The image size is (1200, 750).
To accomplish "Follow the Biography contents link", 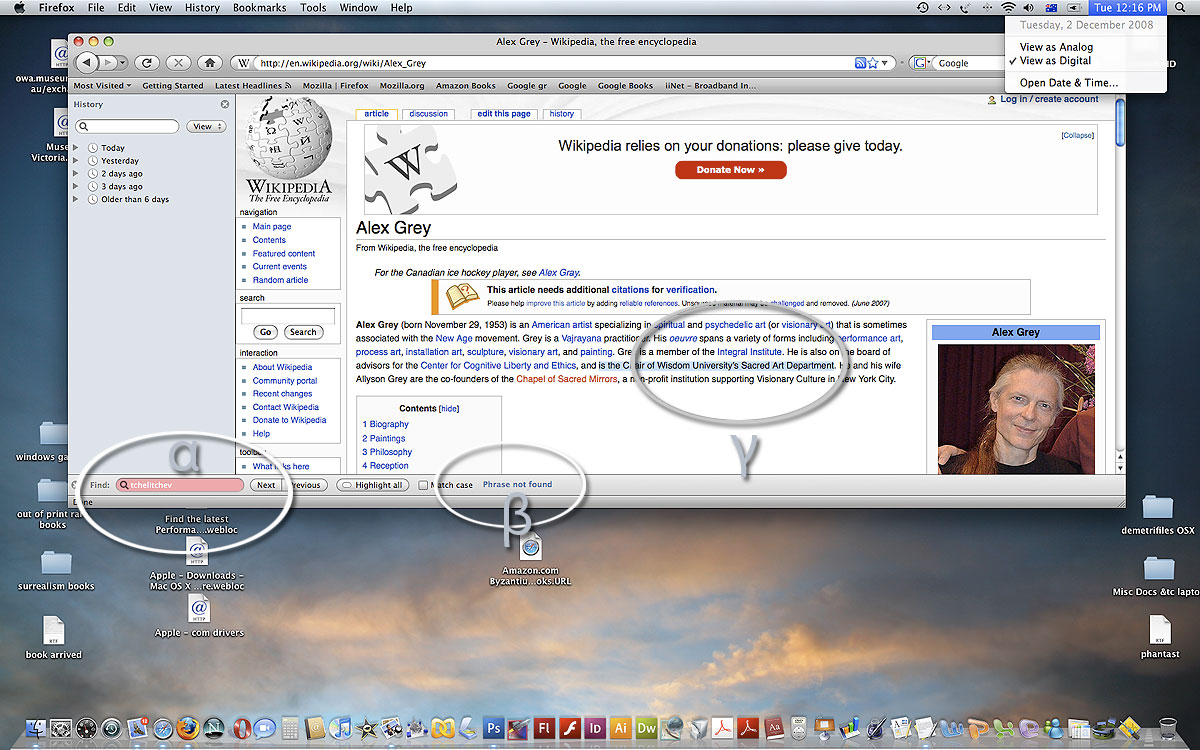I will click(385, 424).
